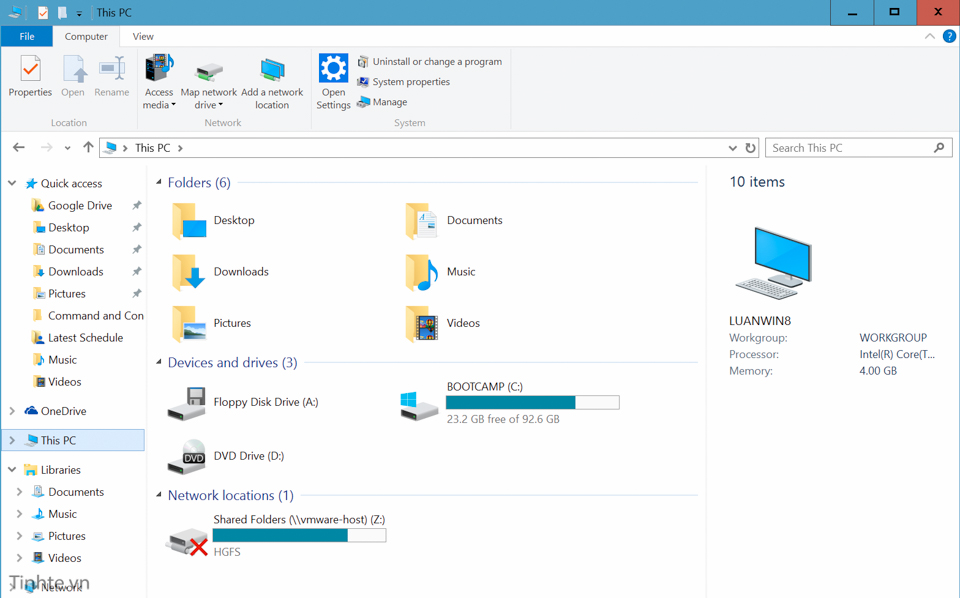
Task: Expand the OneDrive tree node
Action: point(12,411)
